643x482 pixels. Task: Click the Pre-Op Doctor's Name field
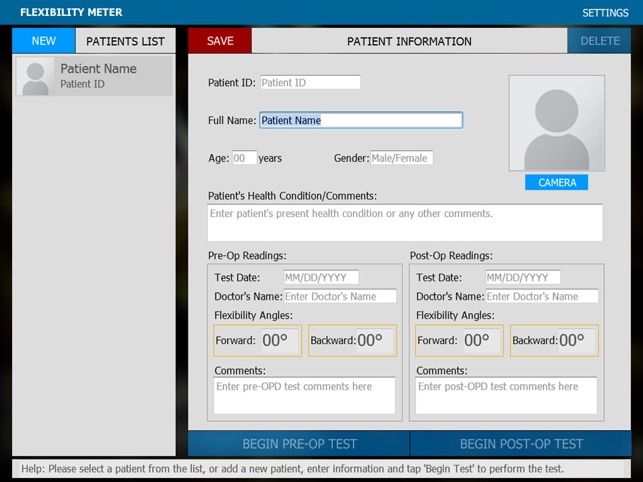point(340,296)
